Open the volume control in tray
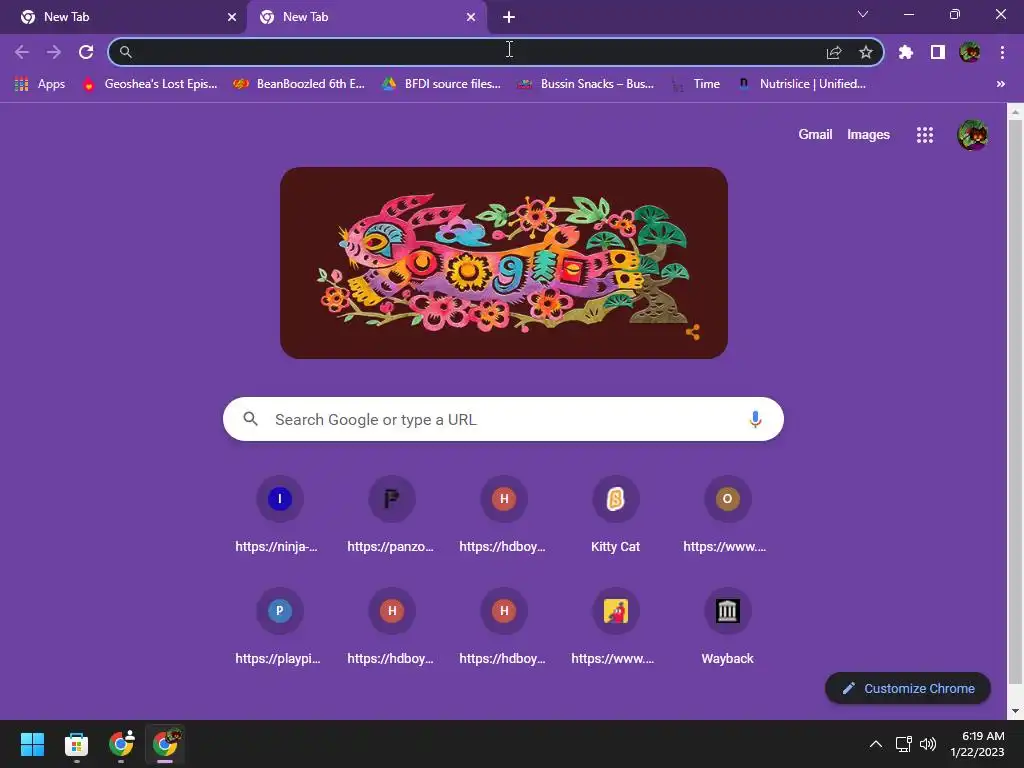 click(928, 744)
